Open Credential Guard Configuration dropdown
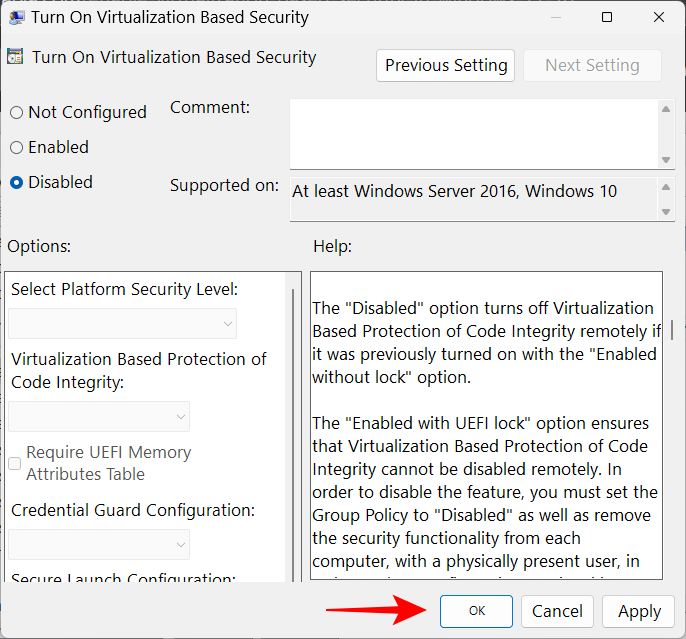 tap(100, 544)
